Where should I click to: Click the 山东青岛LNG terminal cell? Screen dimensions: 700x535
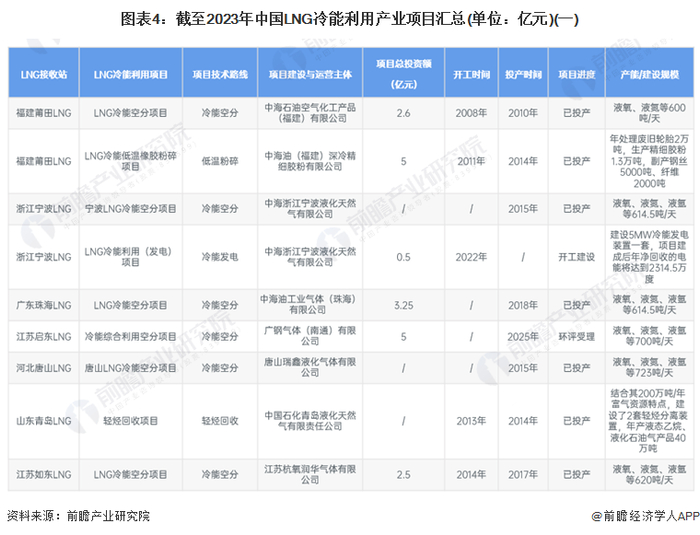[x=44, y=421]
